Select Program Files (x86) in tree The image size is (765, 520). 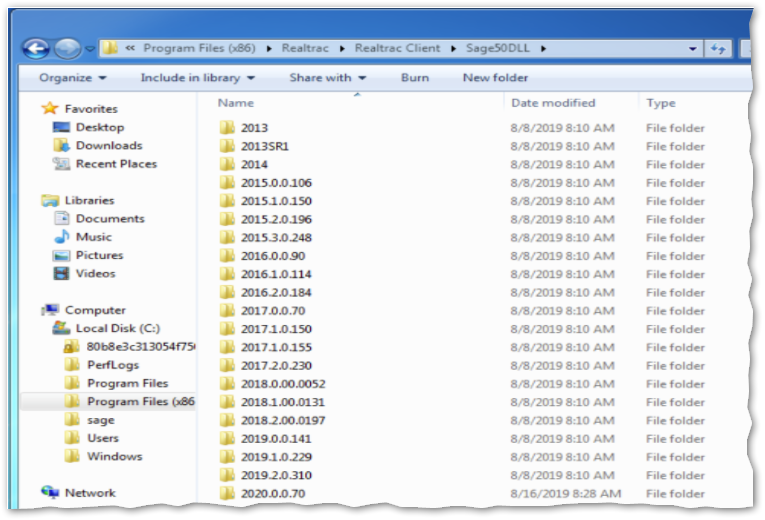[x=141, y=401]
